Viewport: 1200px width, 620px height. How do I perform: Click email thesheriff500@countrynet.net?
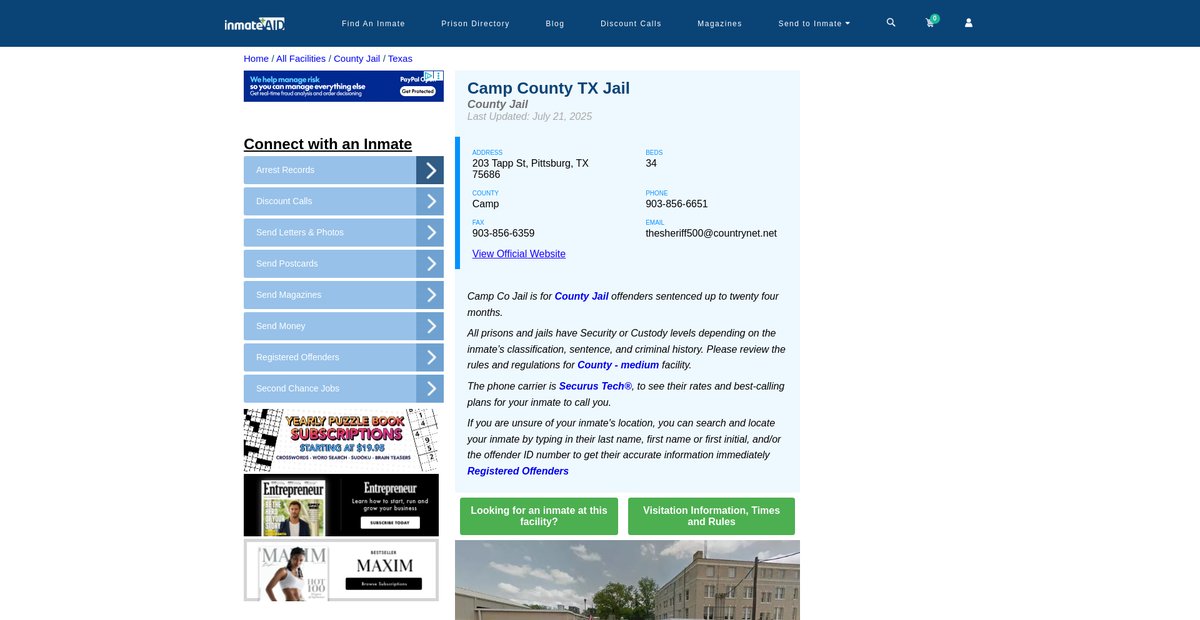[x=711, y=233]
